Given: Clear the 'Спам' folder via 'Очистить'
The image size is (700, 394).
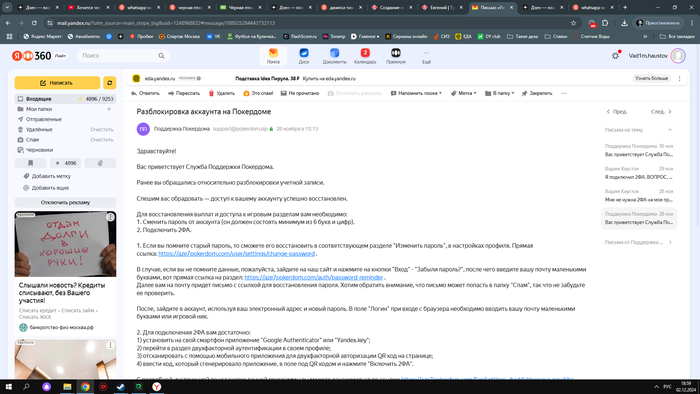Looking at the screenshot, I should point(102,140).
